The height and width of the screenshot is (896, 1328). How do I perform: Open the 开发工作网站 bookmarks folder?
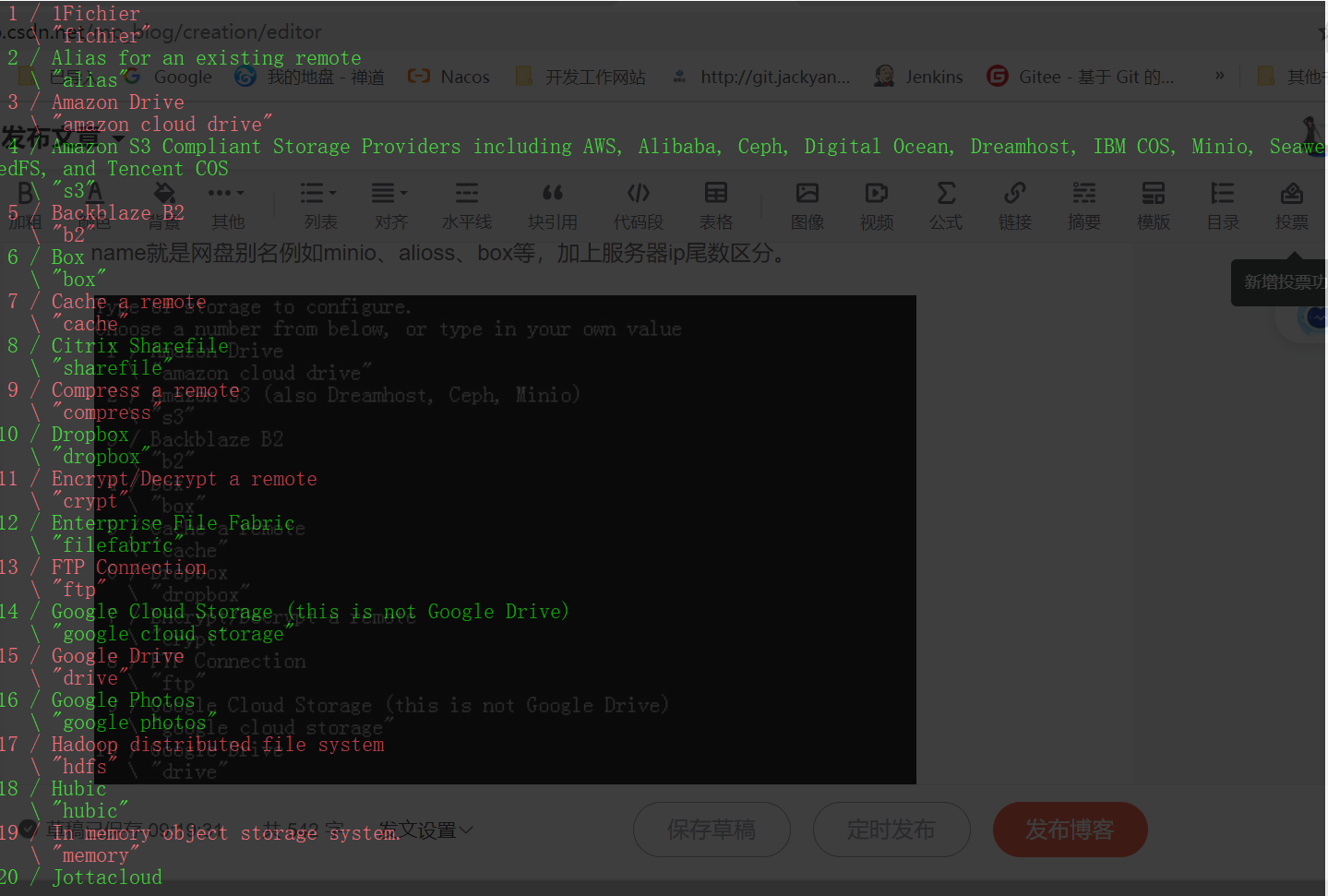click(x=580, y=77)
